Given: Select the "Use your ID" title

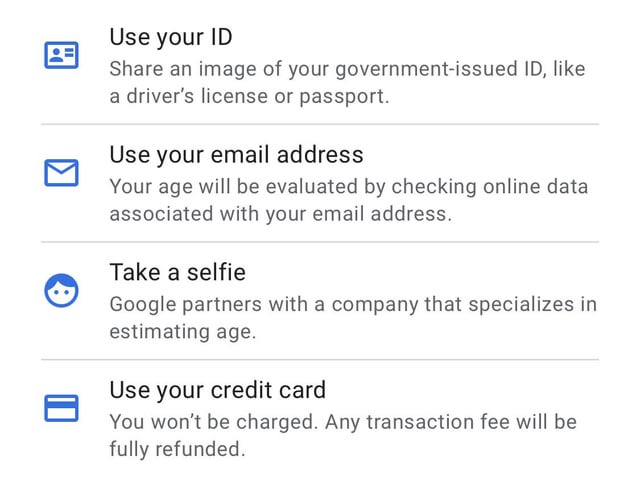Looking at the screenshot, I should (x=170, y=38).
